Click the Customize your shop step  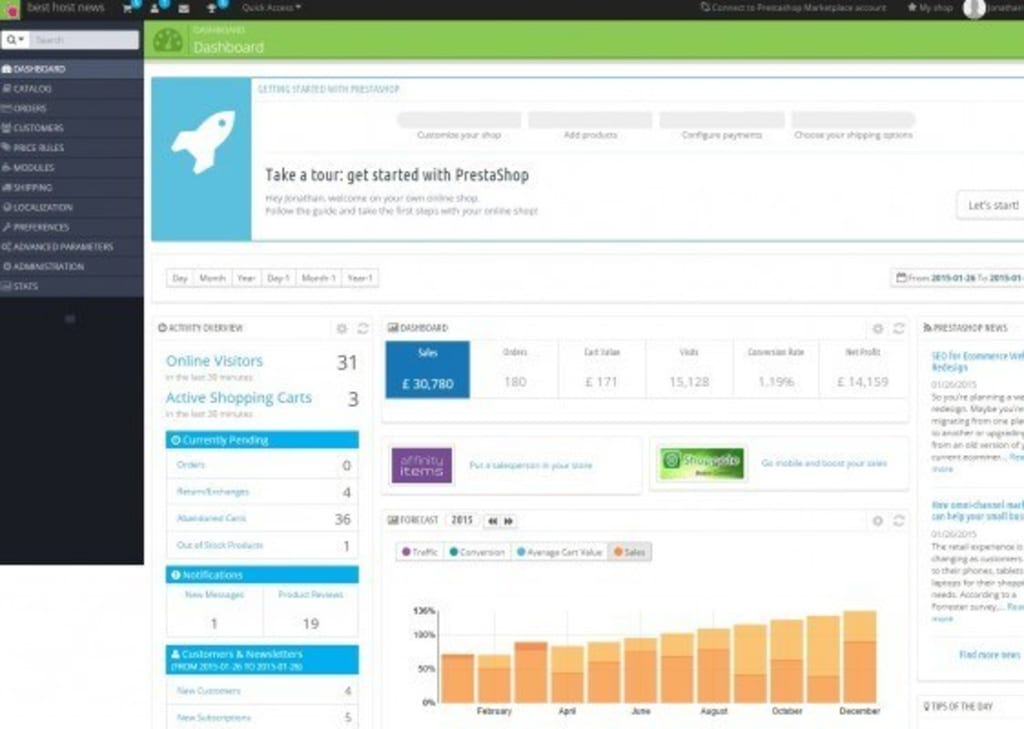point(459,126)
